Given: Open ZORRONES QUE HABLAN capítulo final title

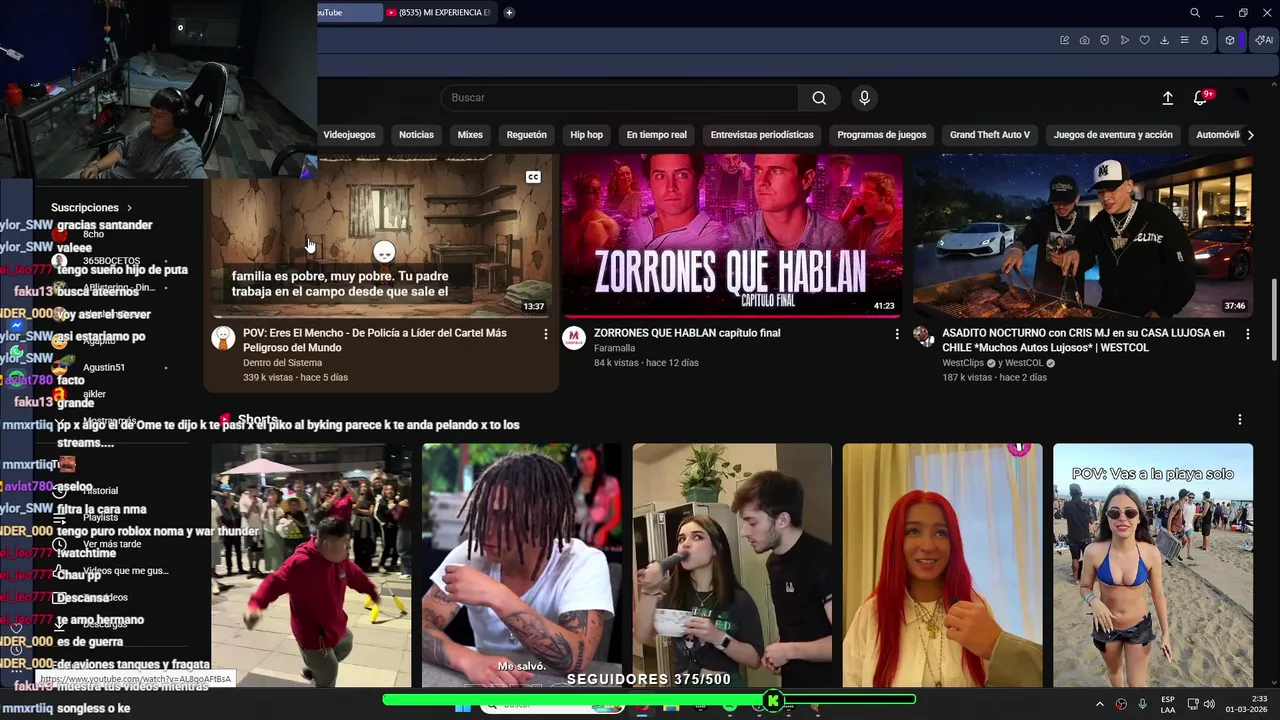Looking at the screenshot, I should click(687, 333).
